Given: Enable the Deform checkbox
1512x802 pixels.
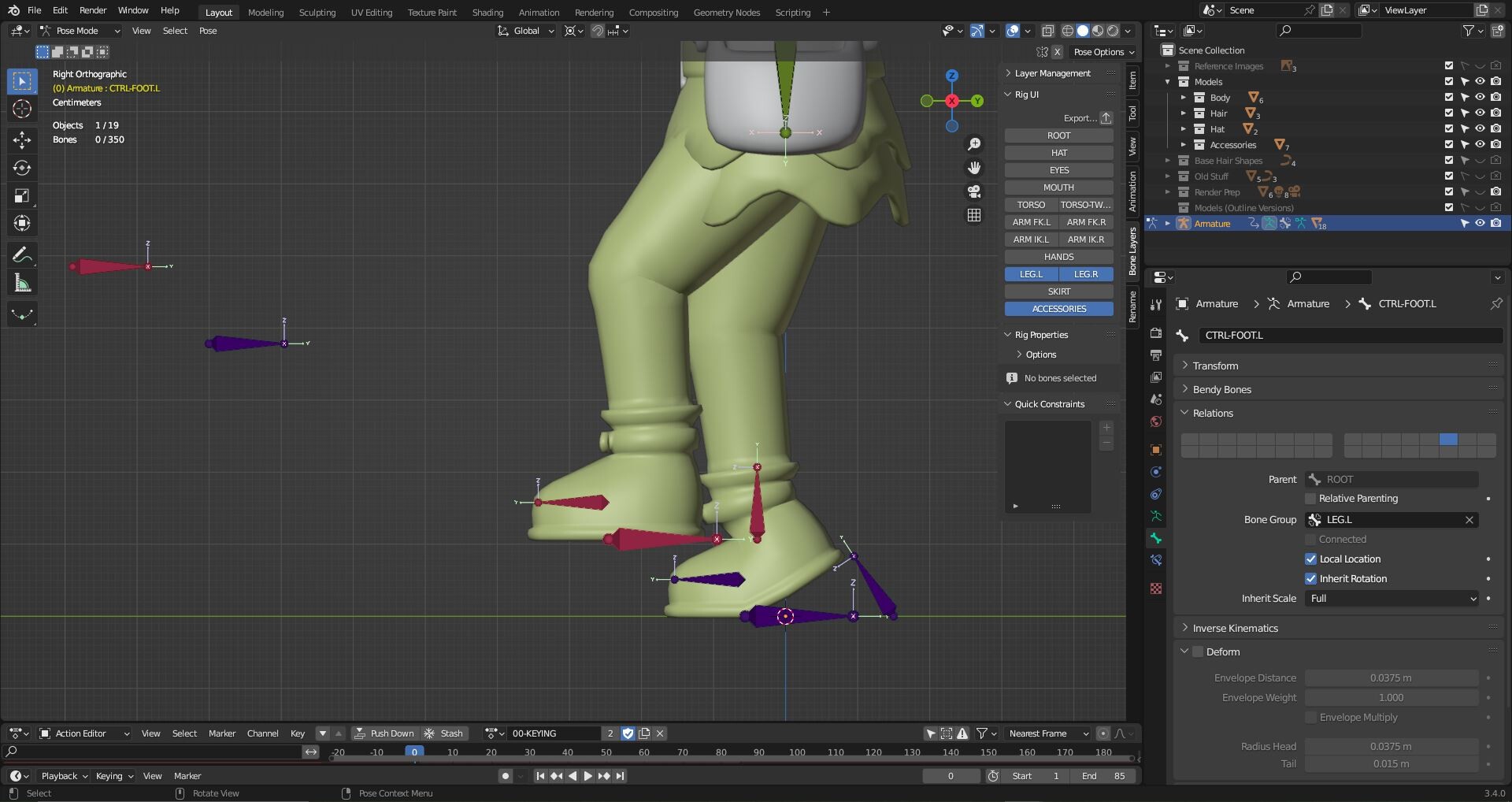Looking at the screenshot, I should [x=1198, y=652].
